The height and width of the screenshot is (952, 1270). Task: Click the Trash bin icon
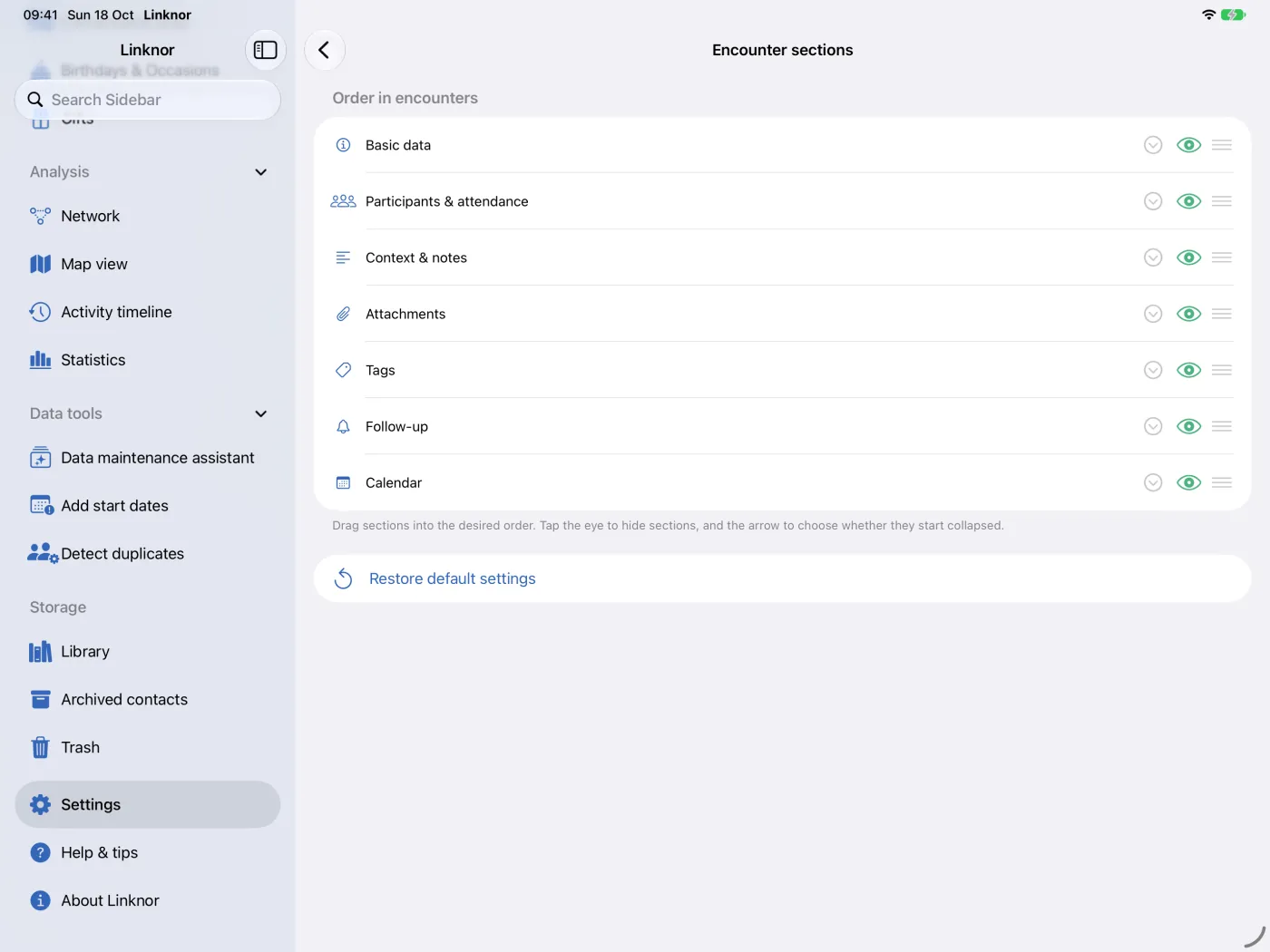(x=40, y=748)
